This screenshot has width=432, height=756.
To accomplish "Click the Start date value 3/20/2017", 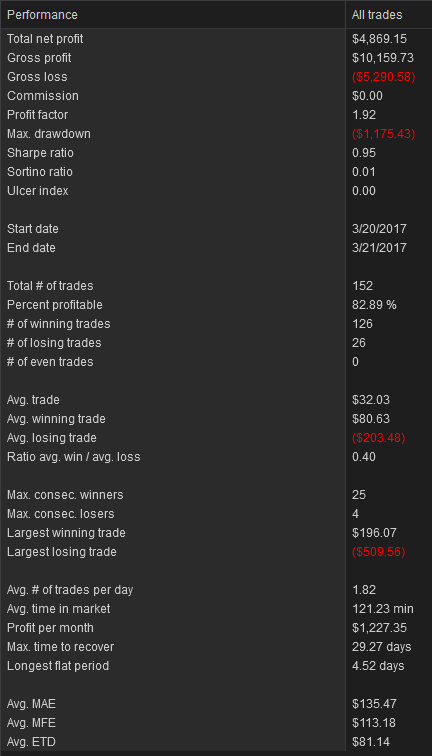I will pos(379,229).
